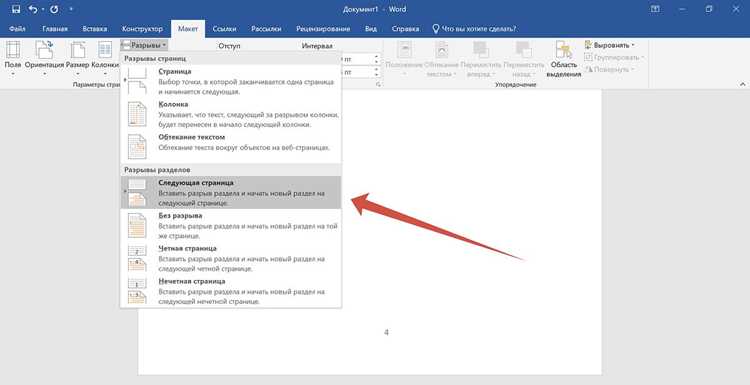Click the lower interval spinner arrows
Screen dimensions: 750x385
pos(376,72)
